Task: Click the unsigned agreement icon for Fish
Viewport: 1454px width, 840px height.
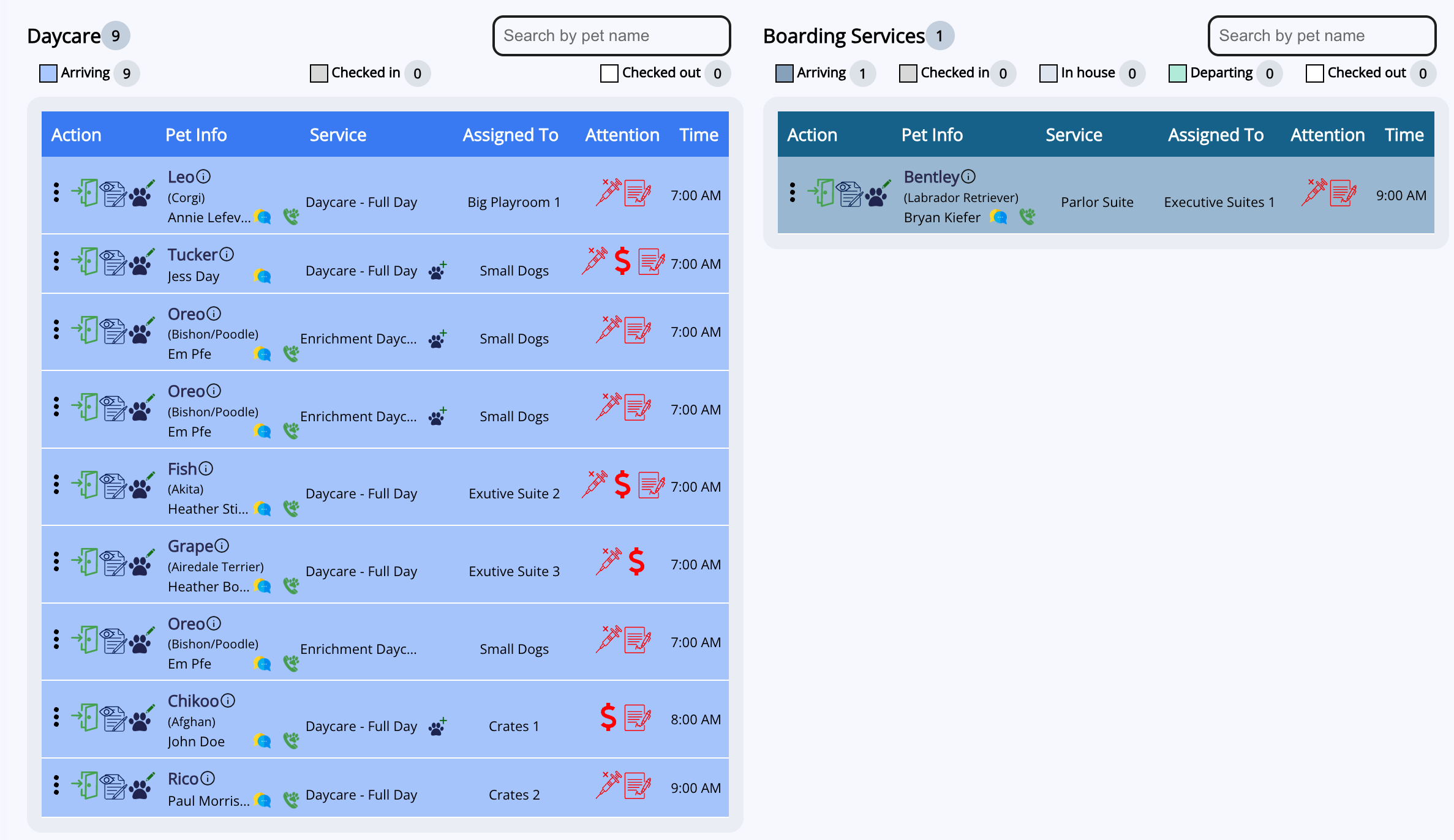Action: point(651,486)
